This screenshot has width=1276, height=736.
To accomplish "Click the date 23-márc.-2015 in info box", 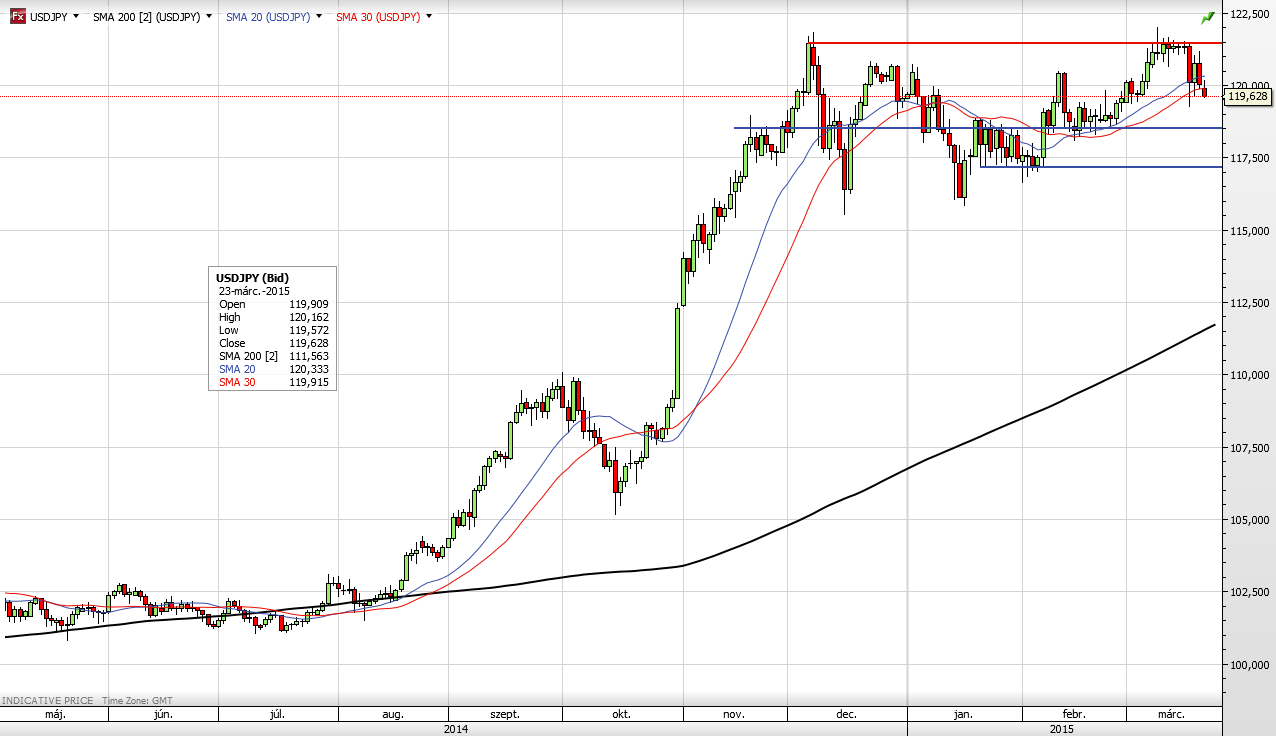I will click(x=254, y=290).
